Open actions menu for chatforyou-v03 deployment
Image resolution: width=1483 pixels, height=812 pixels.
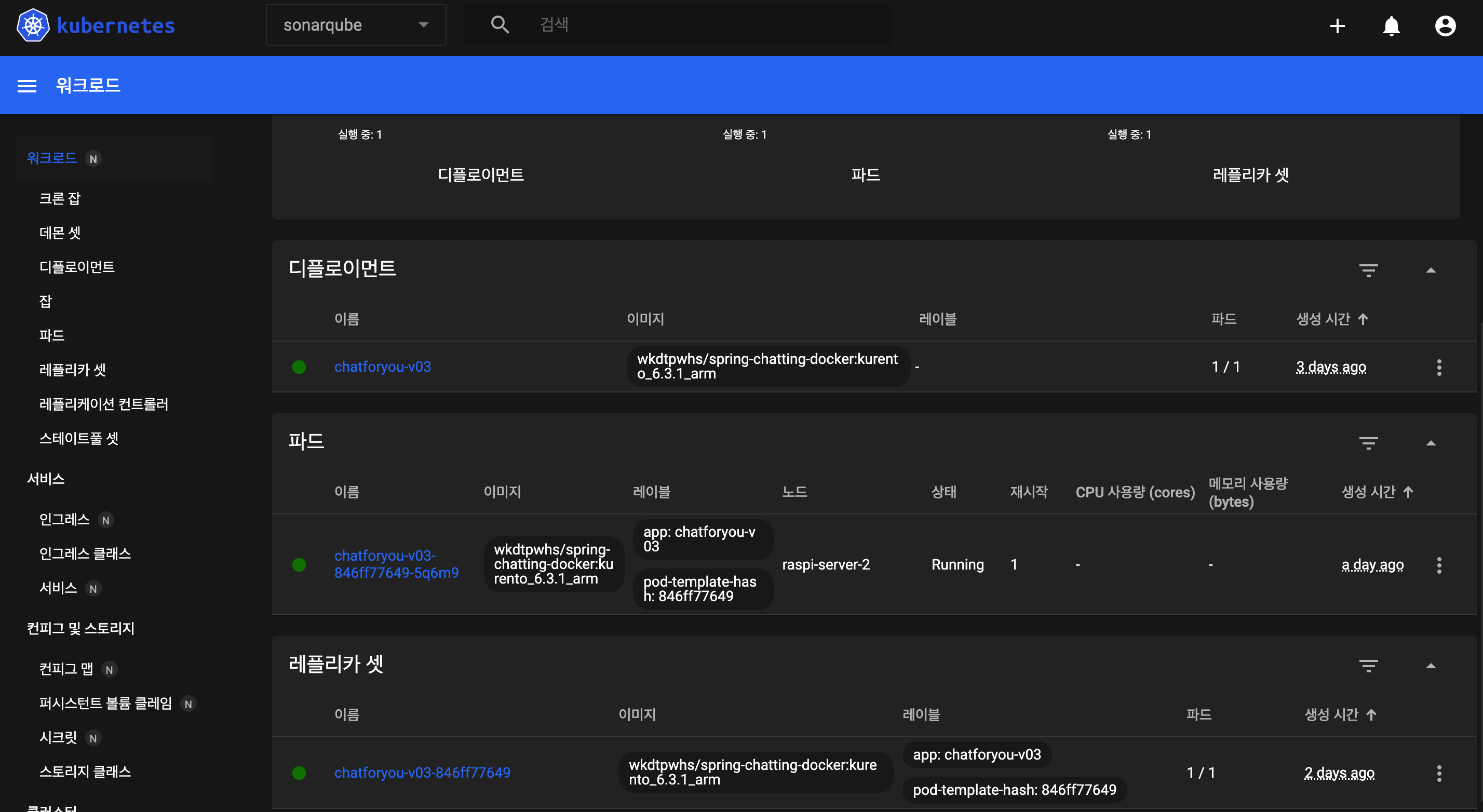pyautogui.click(x=1439, y=367)
